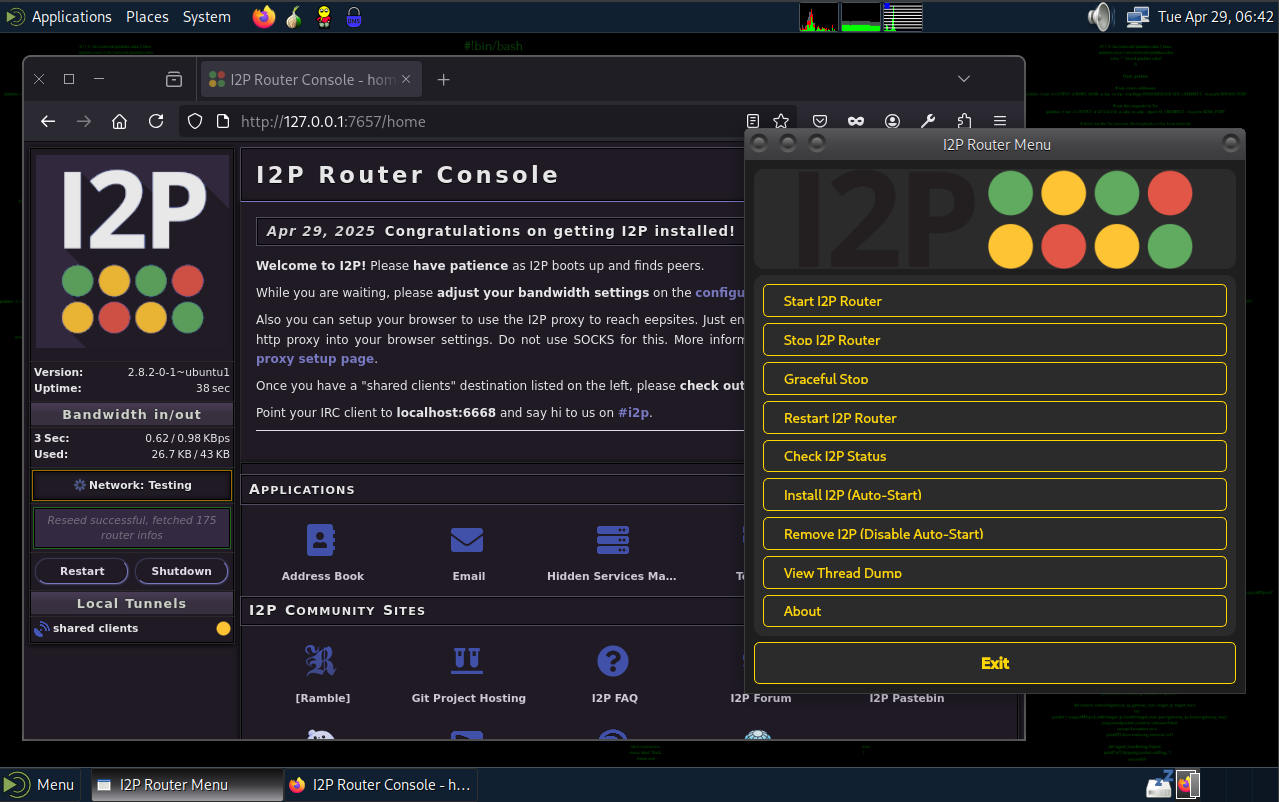1279x802 pixels.
Task: Click the Stop I2P Router button
Action: point(995,340)
